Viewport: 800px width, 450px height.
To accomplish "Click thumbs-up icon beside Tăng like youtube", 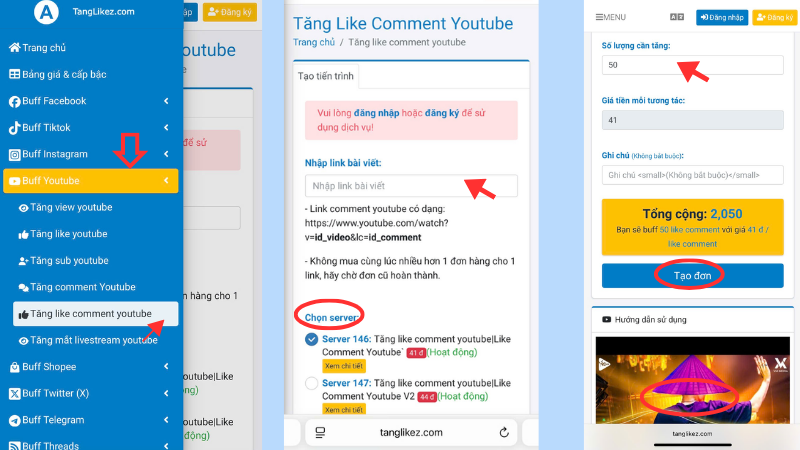I will coord(23,235).
